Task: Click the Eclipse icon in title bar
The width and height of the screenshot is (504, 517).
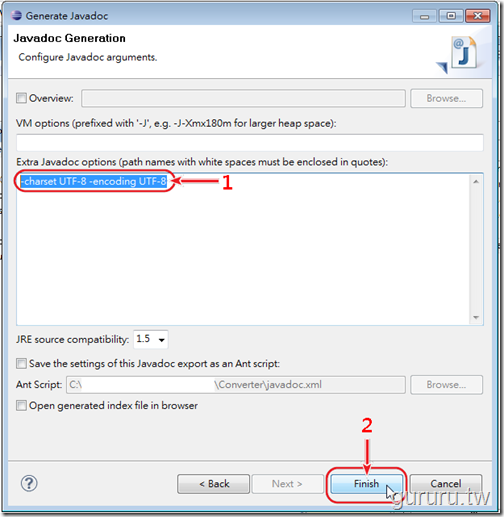Action: coord(16,16)
